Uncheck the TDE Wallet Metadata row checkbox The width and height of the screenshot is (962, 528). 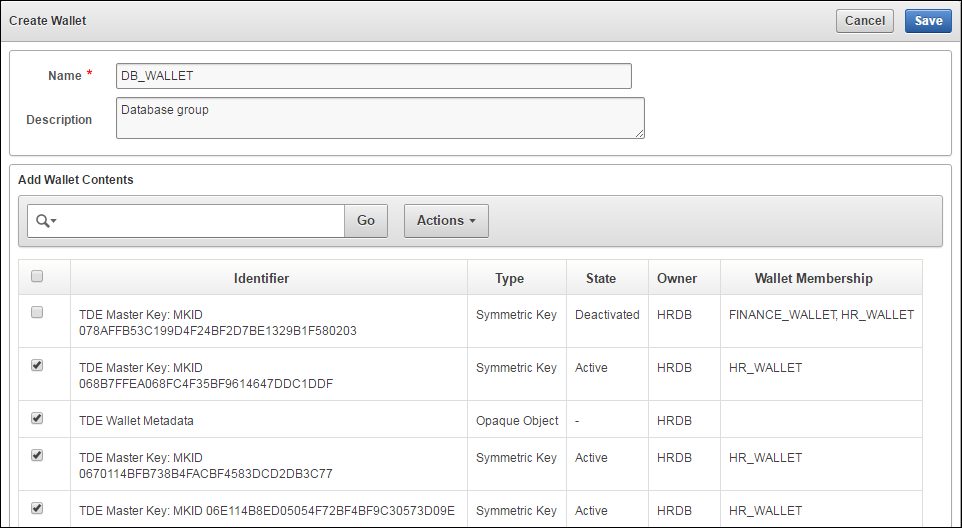point(37,418)
